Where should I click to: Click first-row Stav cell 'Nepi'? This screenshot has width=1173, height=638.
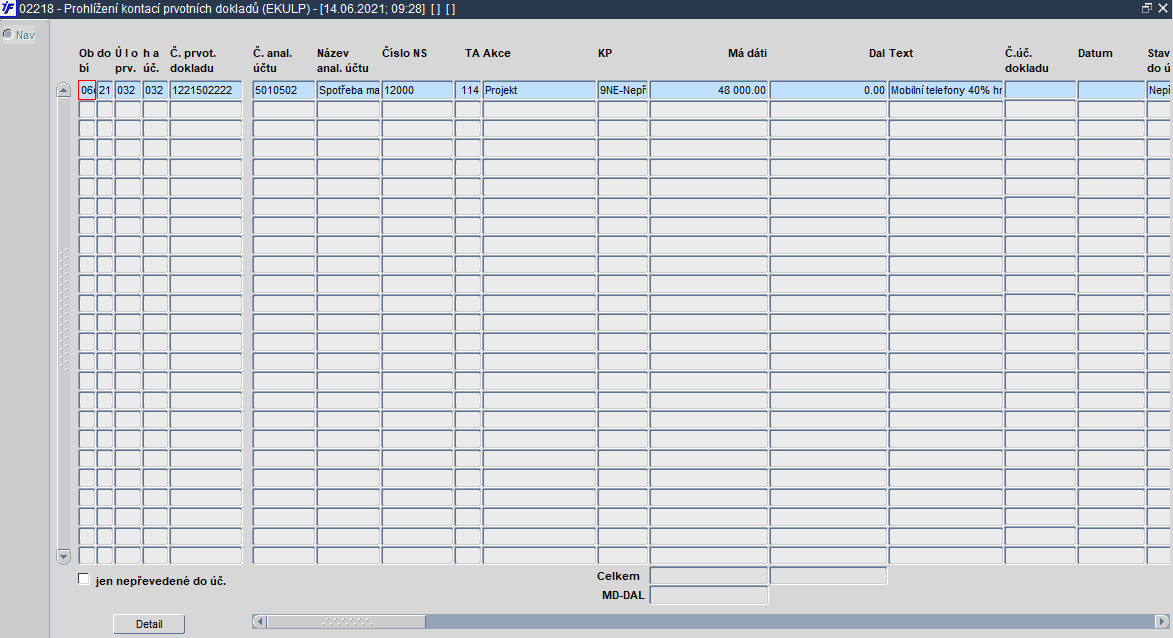pos(1160,90)
